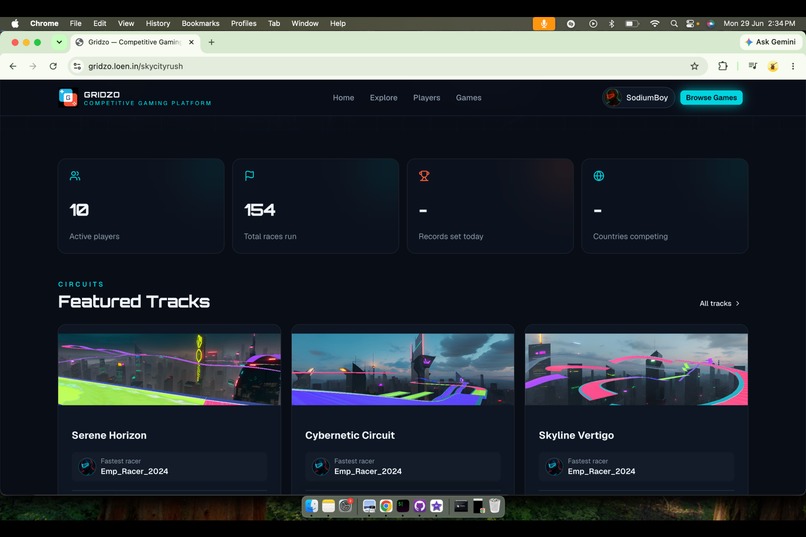Open Spotlight search in the menu bar
The image size is (806, 537).
[x=674, y=24]
